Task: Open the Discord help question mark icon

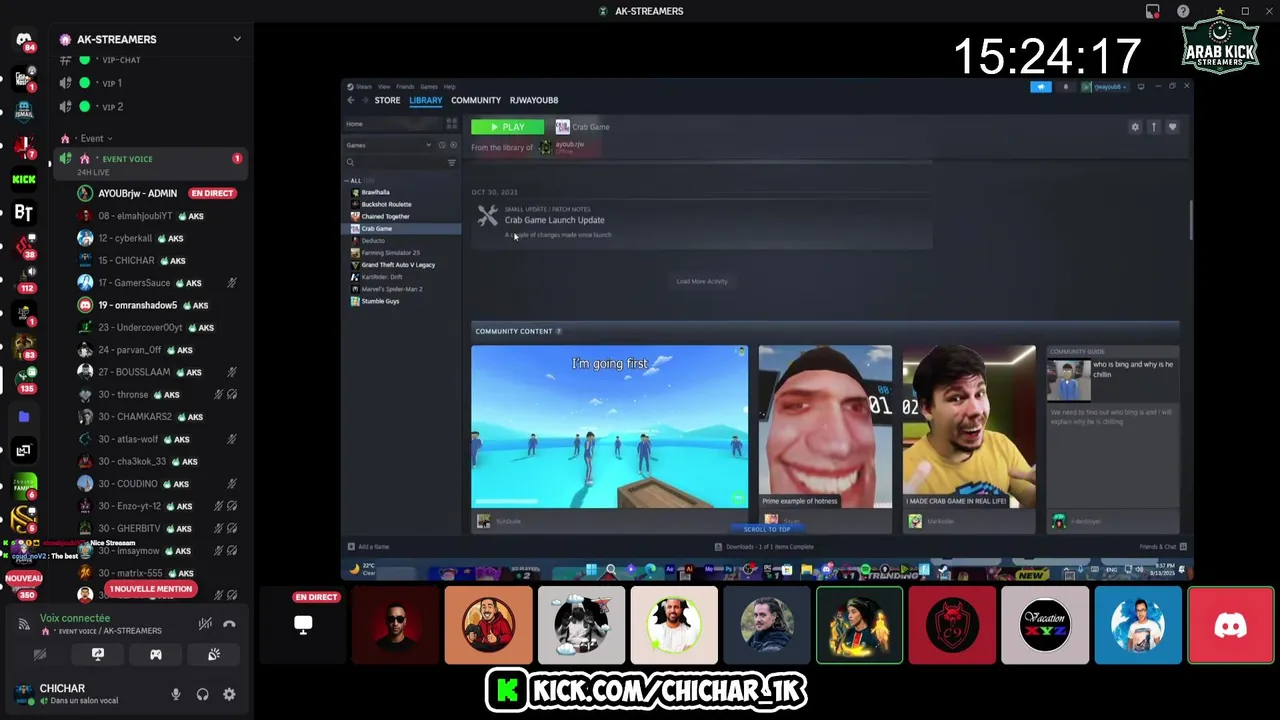Action: [x=1183, y=11]
